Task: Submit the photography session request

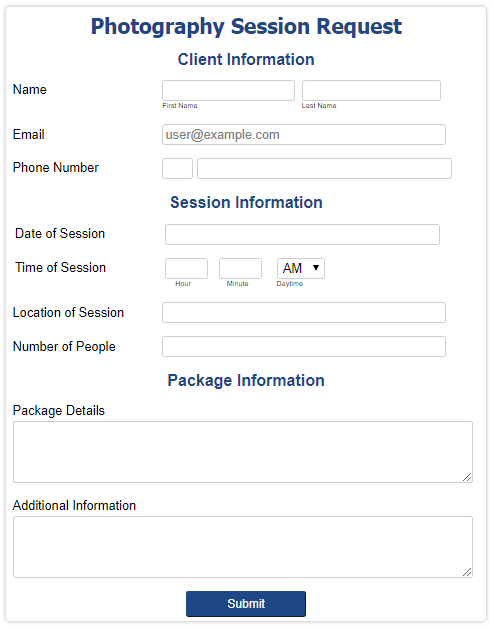Action: pyautogui.click(x=246, y=603)
